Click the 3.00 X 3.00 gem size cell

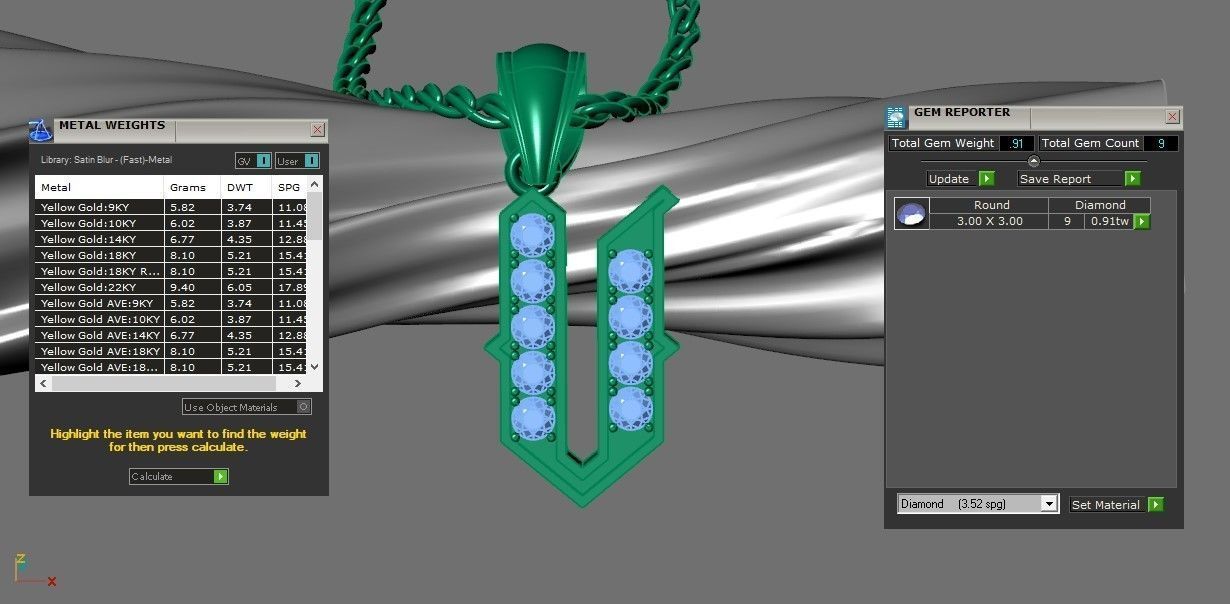pos(990,221)
